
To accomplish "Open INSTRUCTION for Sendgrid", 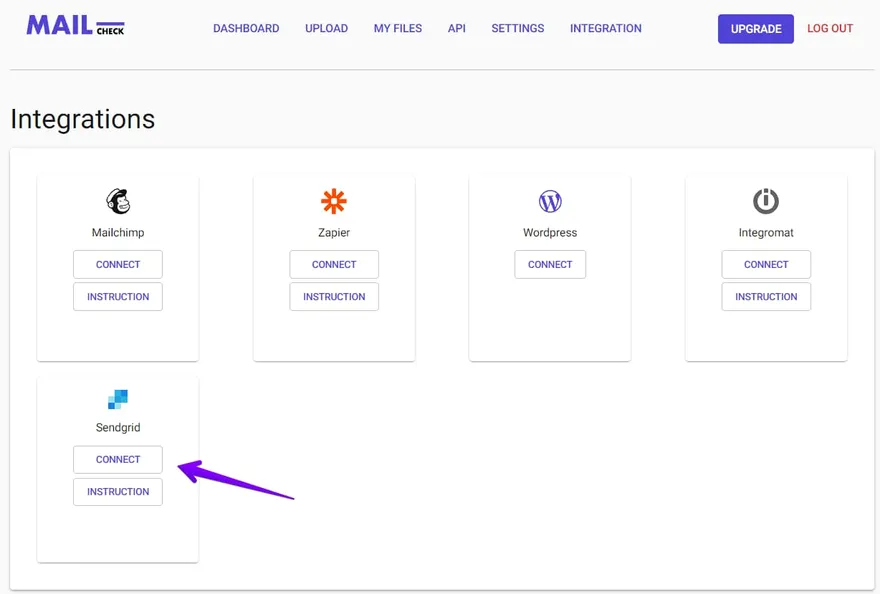I will pos(117,491).
